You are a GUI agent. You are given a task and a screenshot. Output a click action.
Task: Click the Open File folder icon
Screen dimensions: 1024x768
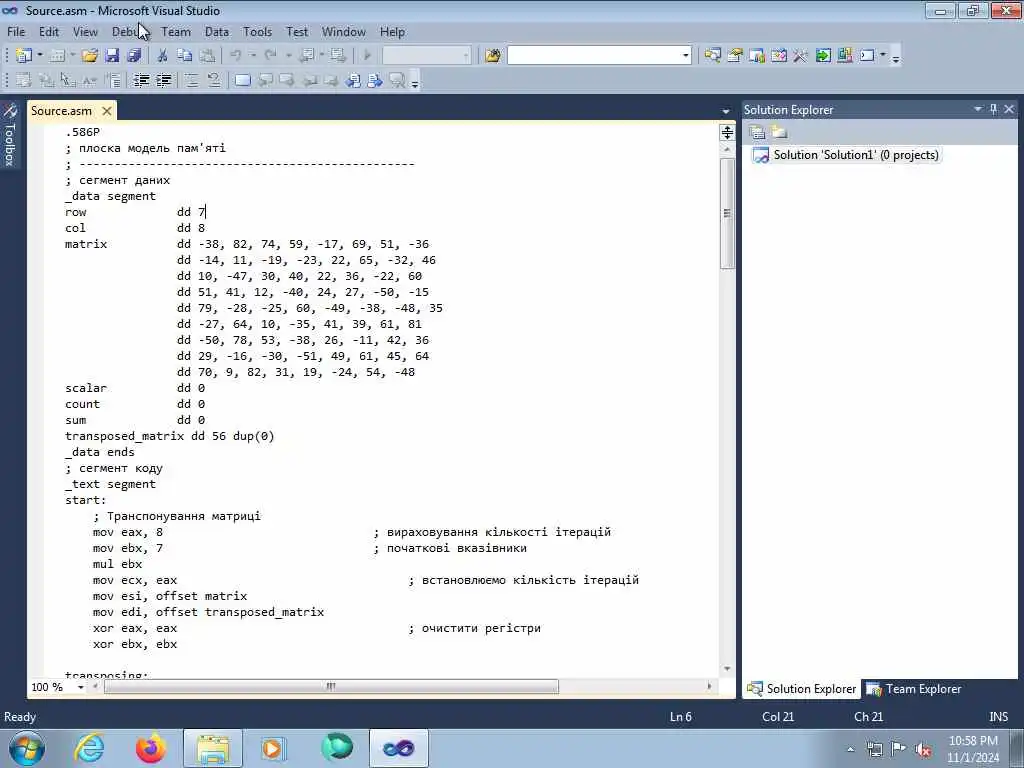click(89, 56)
